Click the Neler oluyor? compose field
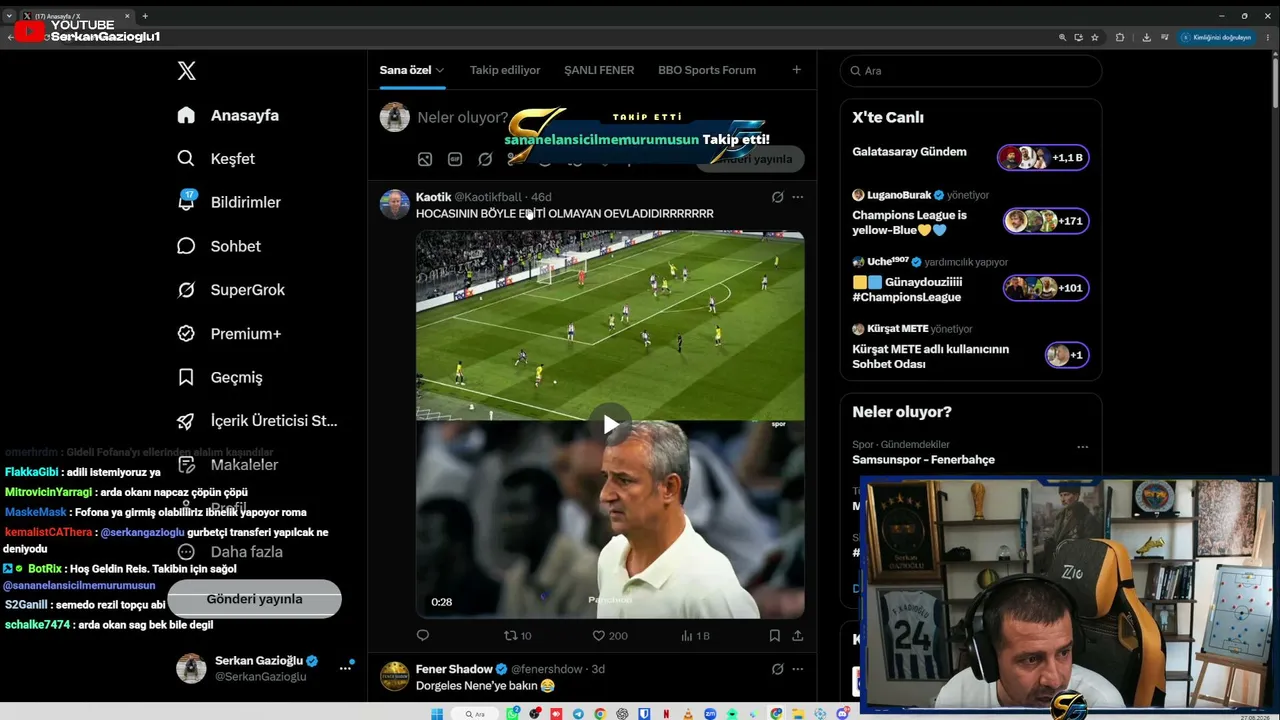 462,117
